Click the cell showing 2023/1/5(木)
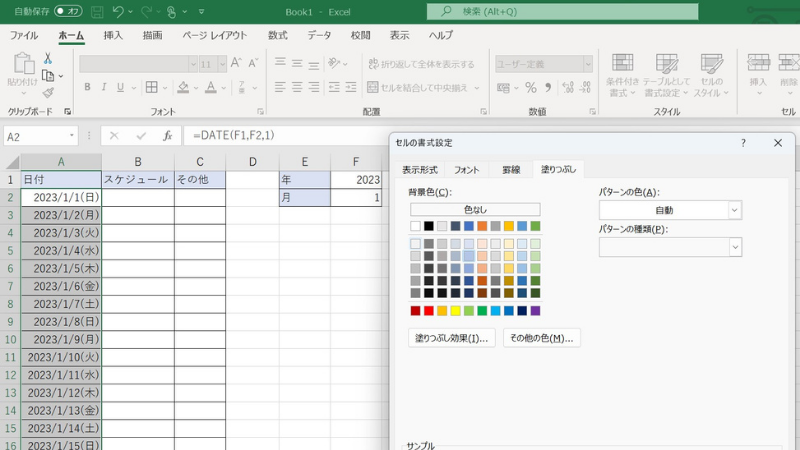 [x=61, y=268]
